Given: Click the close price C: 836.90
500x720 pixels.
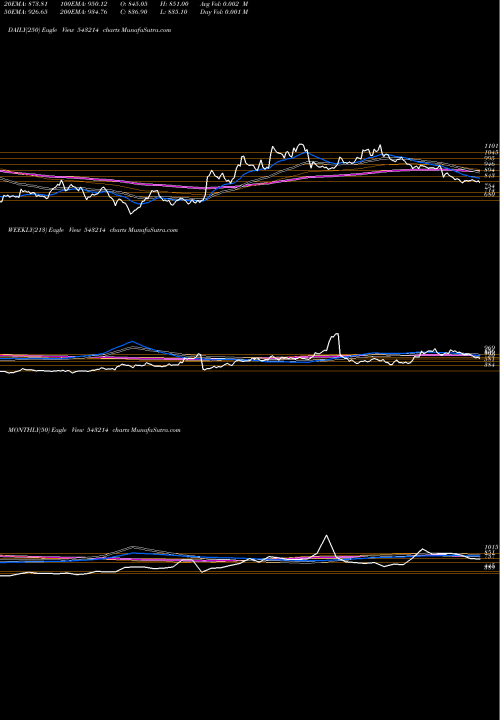Looking at the screenshot, I should point(136,12).
